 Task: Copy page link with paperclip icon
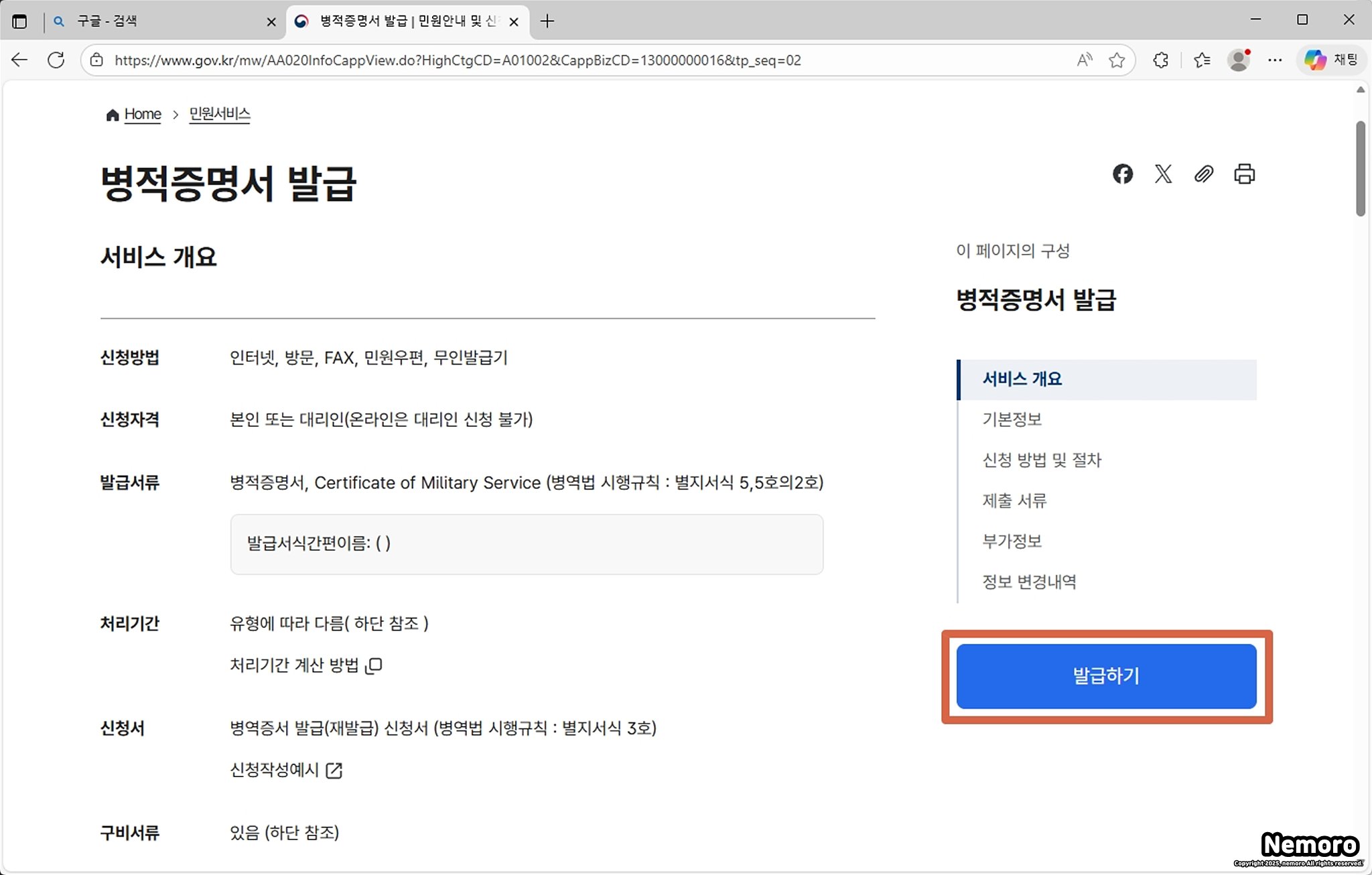click(1204, 174)
